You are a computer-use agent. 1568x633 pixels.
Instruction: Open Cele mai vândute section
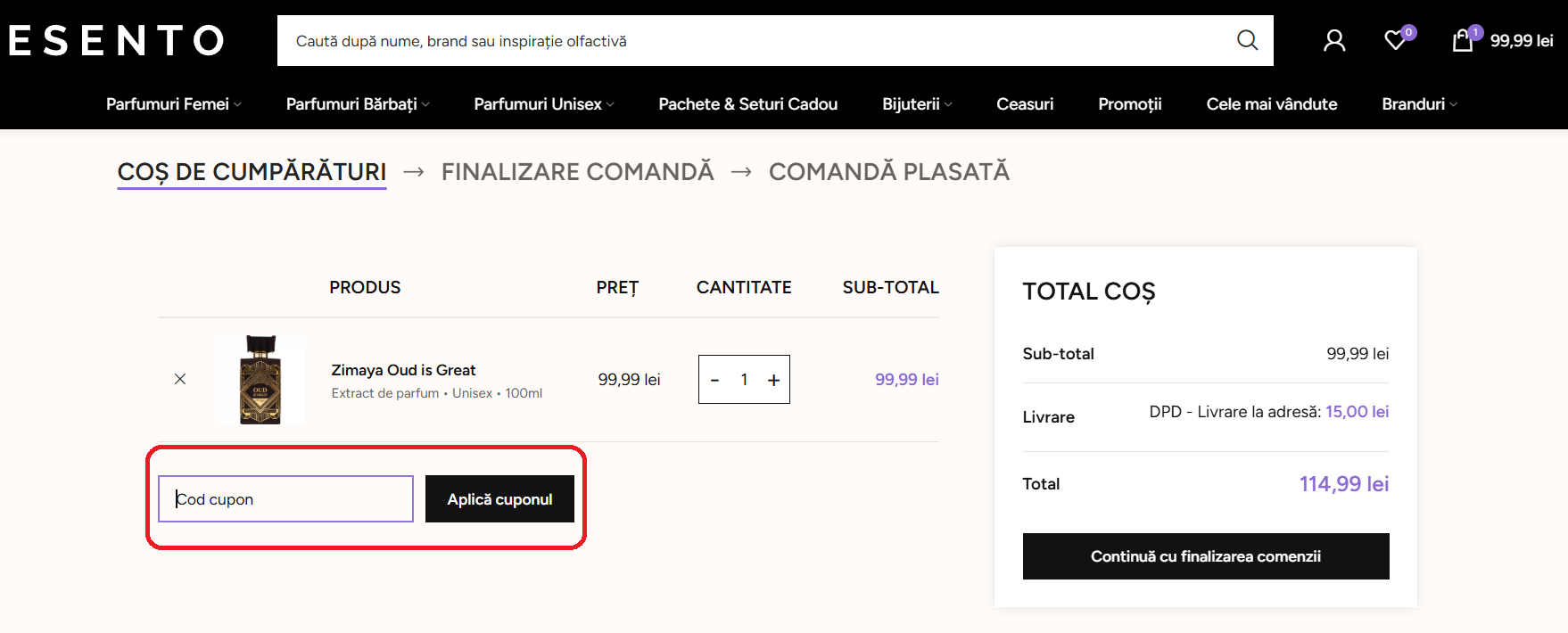coord(1272,104)
